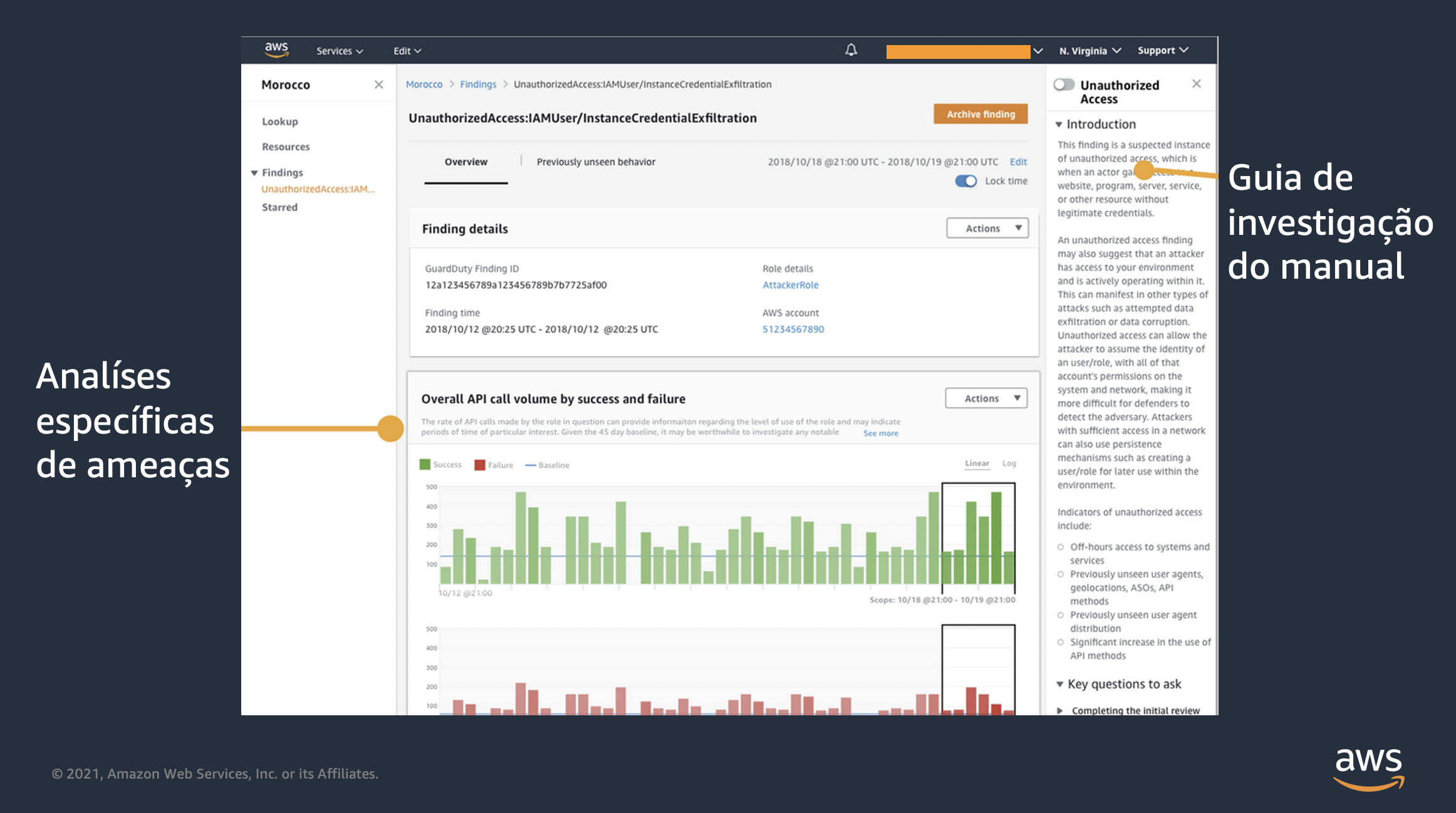Collapse the Introduction section
The width and height of the screenshot is (1456, 813).
pyautogui.click(x=1059, y=125)
